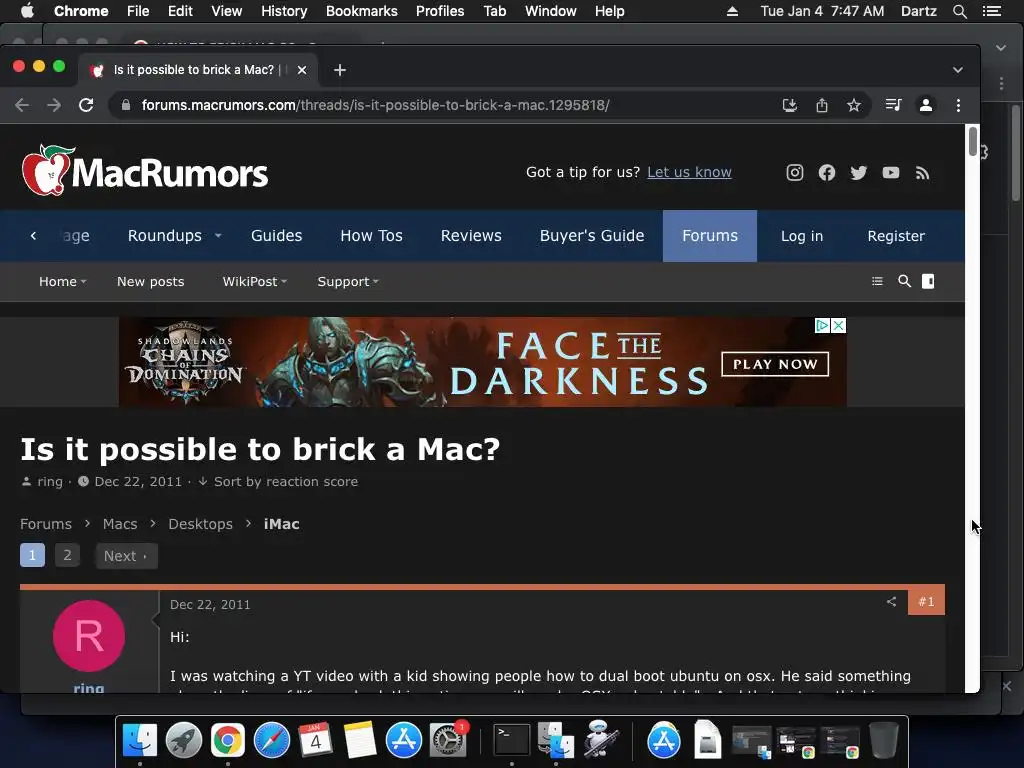
Task: Bookmark this page with the star icon
Action: pyautogui.click(x=854, y=105)
